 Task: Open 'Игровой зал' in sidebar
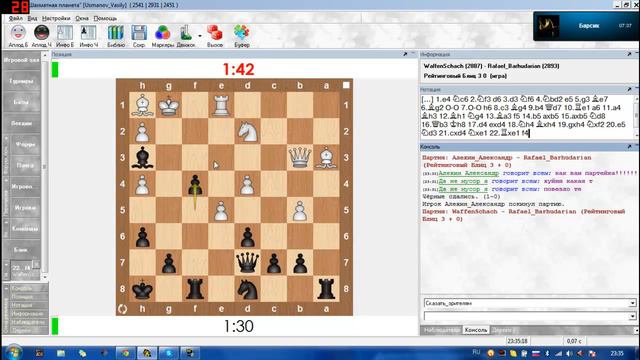(21, 60)
